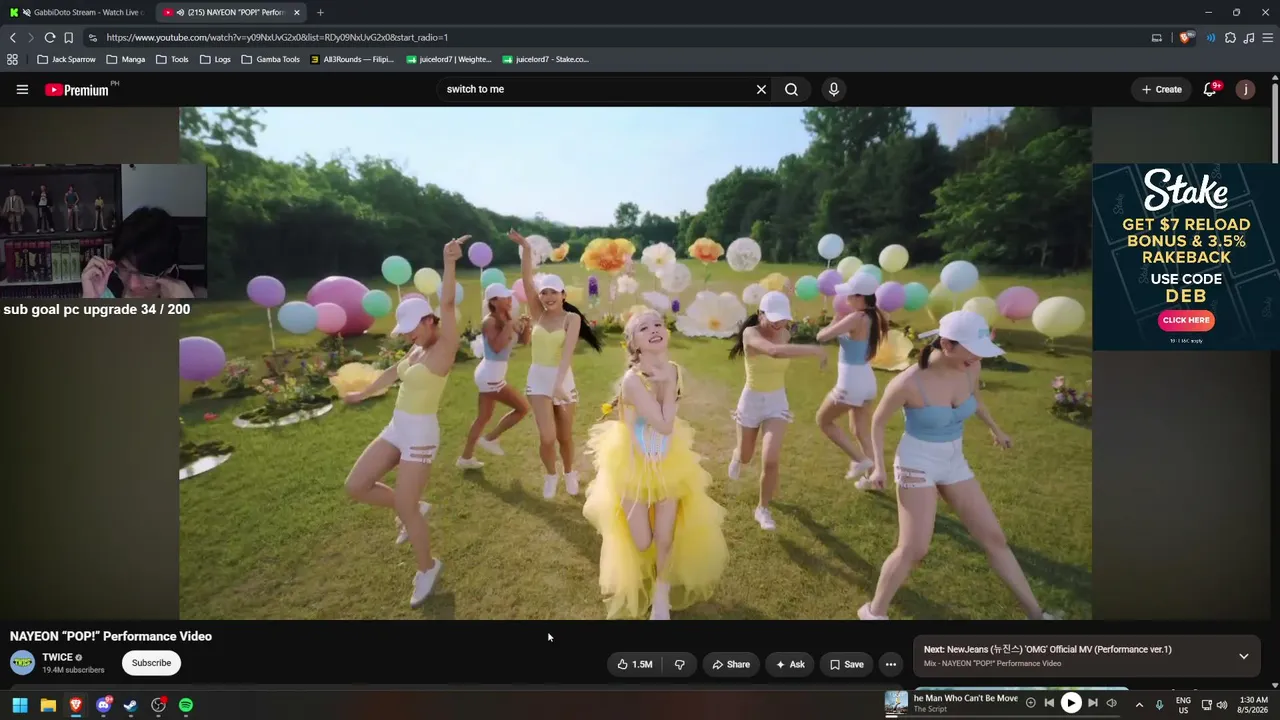Open Discord from the taskbar
This screenshot has height=720, width=1280.
pos(103,705)
